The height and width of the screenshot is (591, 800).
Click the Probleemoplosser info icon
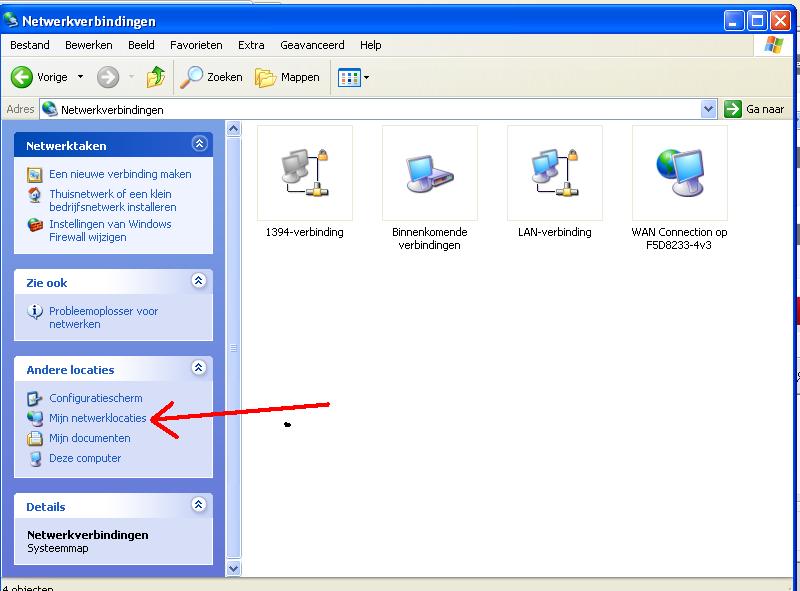coord(35,311)
